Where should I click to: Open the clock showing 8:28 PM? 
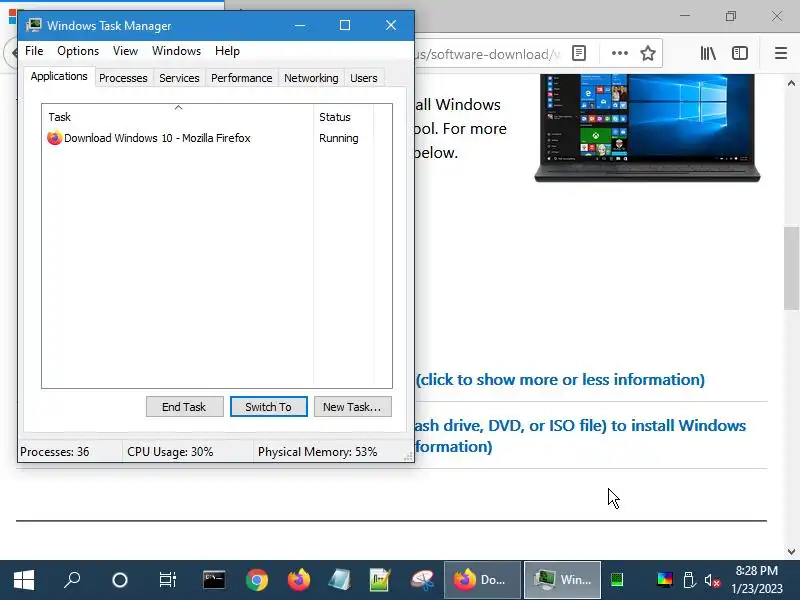pyautogui.click(x=757, y=580)
